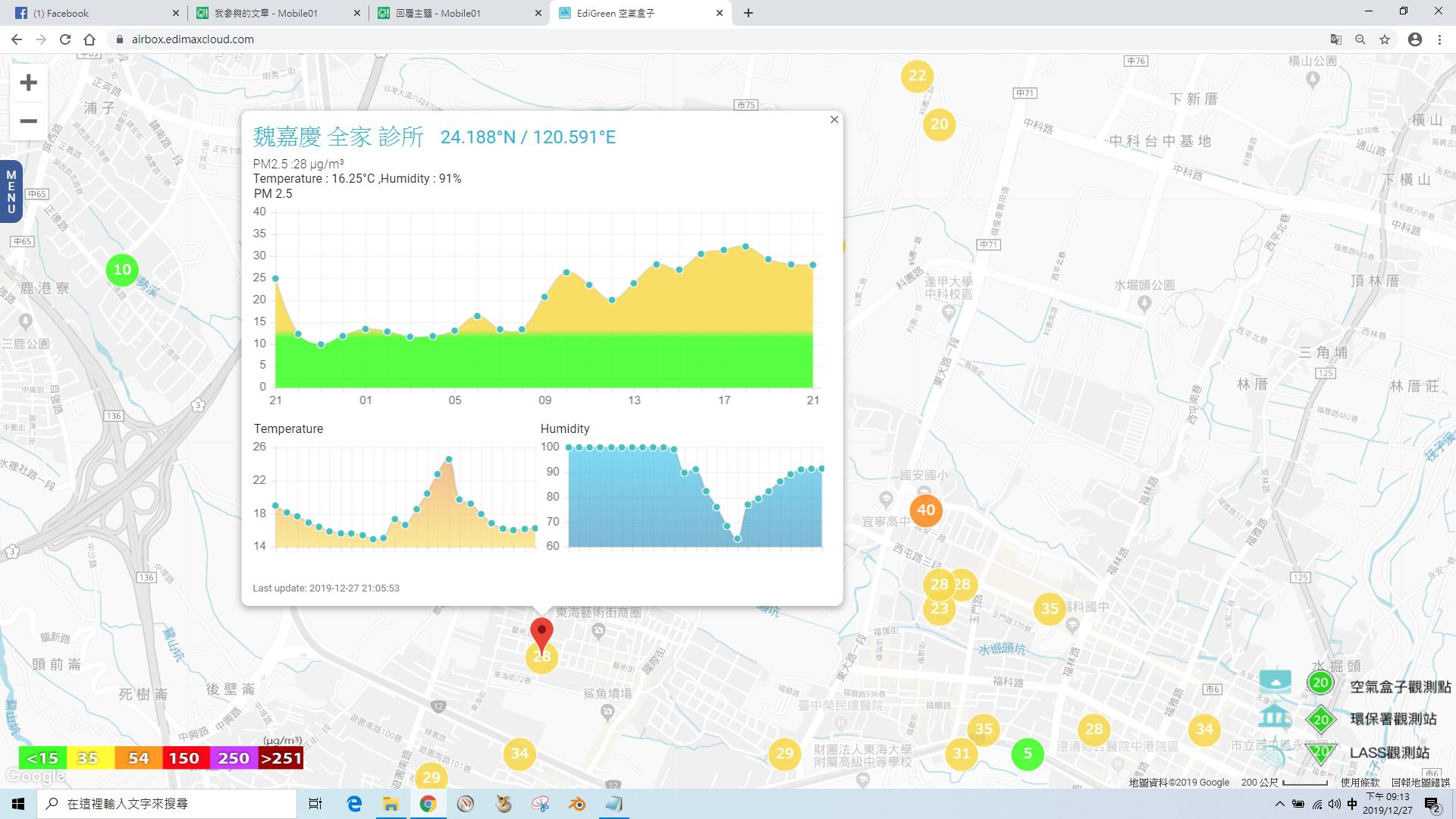Click the red 150 color scale swatch
The height and width of the screenshot is (819, 1456).
(x=185, y=758)
